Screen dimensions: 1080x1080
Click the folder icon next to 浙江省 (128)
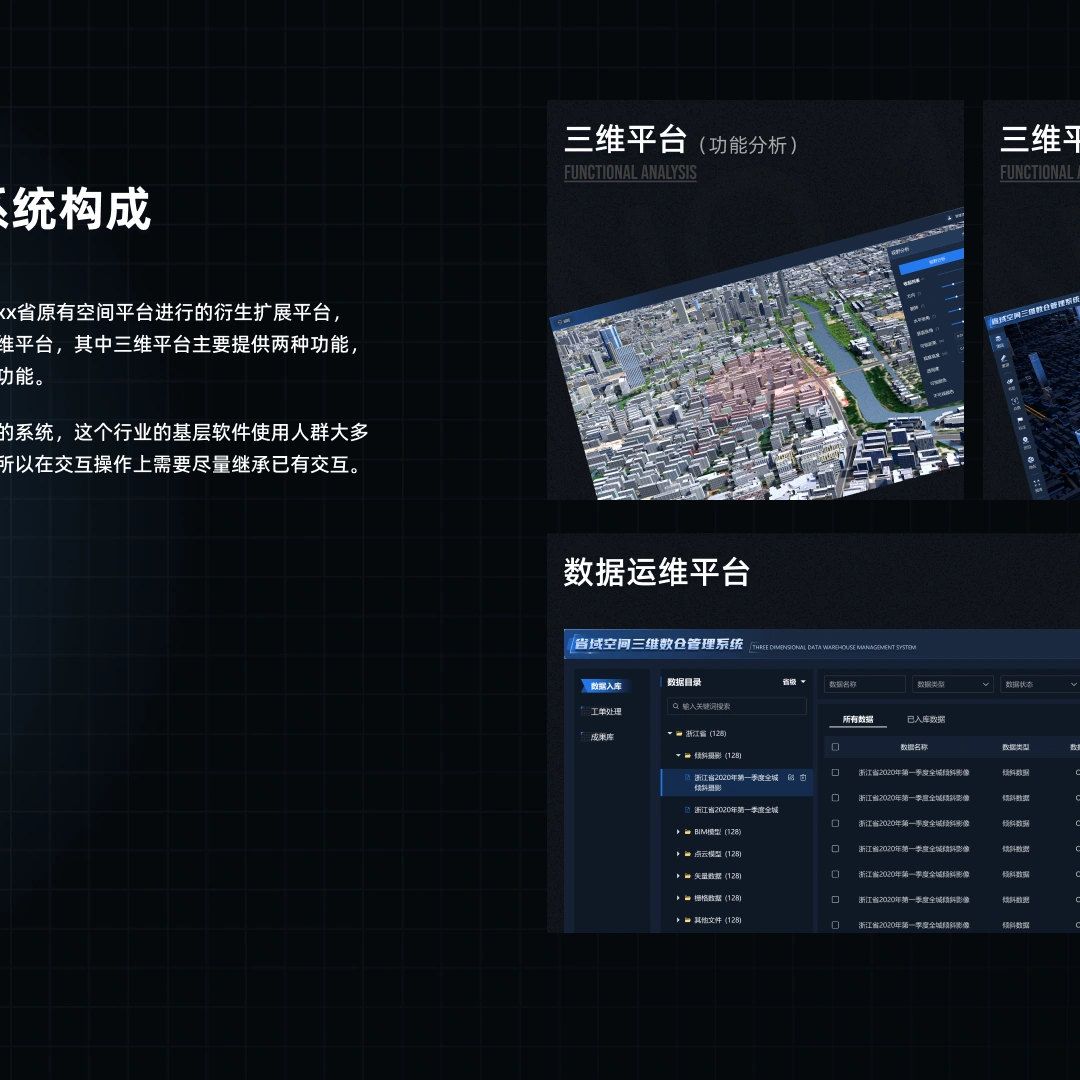click(x=679, y=734)
